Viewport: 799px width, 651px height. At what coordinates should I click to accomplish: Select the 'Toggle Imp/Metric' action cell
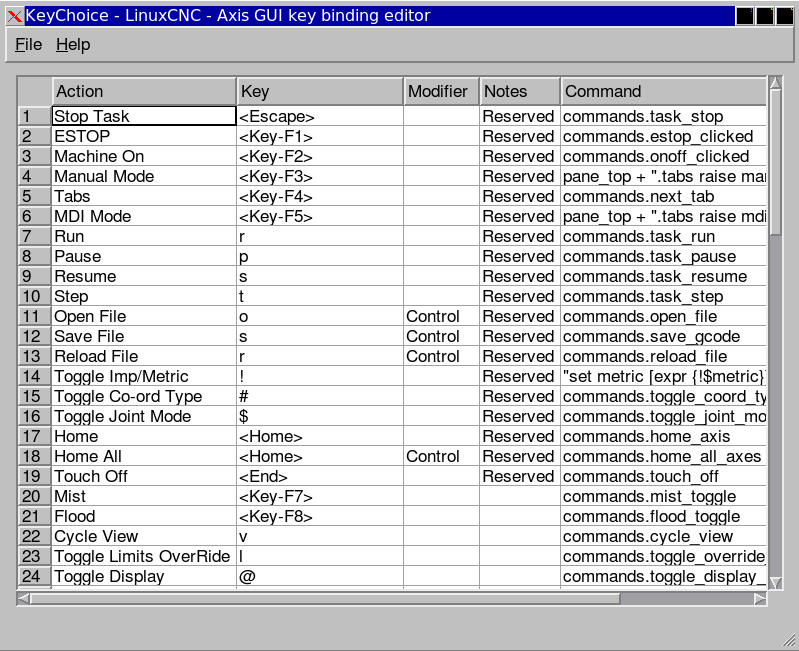[144, 376]
